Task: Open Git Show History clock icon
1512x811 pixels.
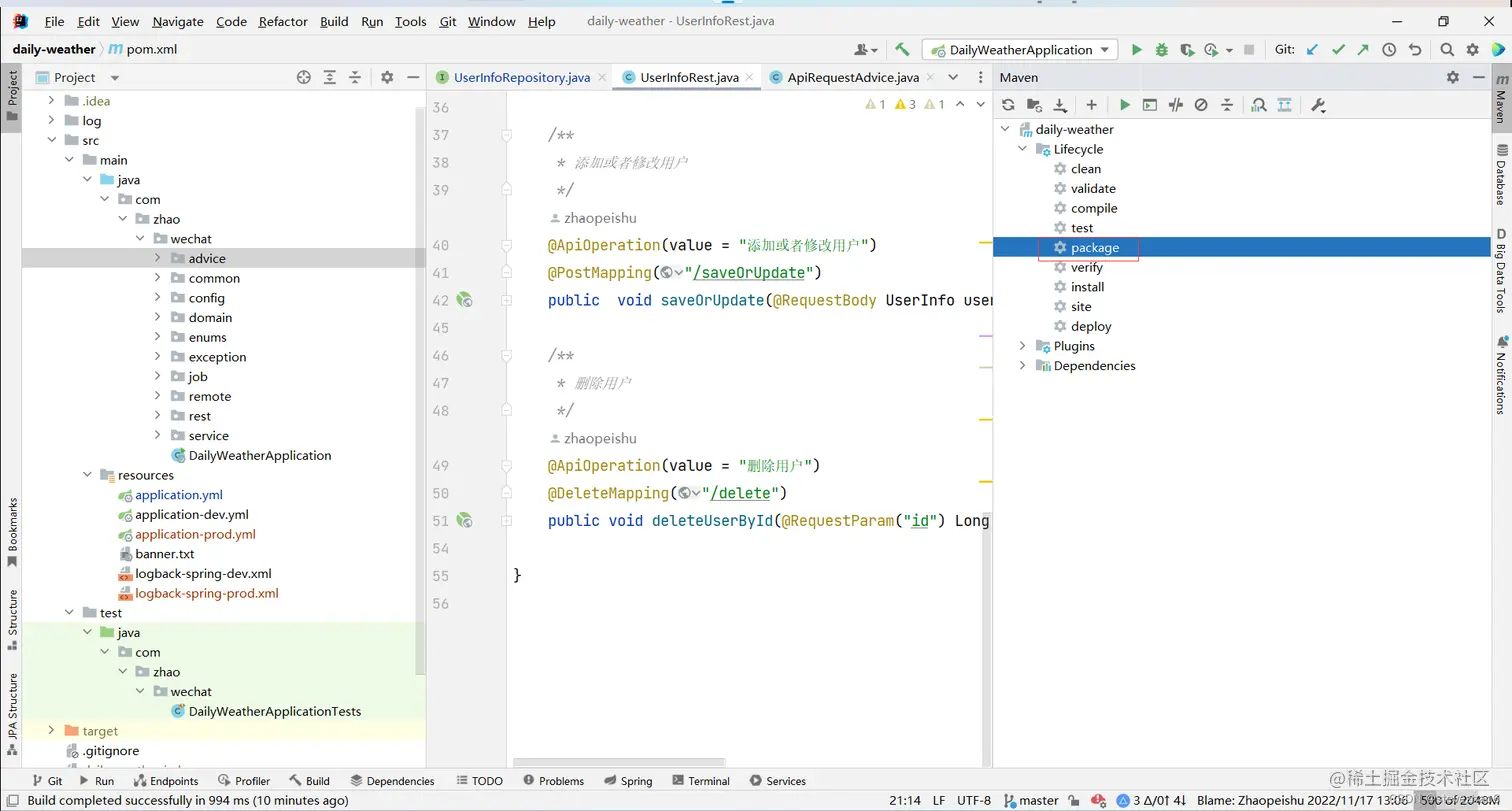Action: [x=1389, y=49]
